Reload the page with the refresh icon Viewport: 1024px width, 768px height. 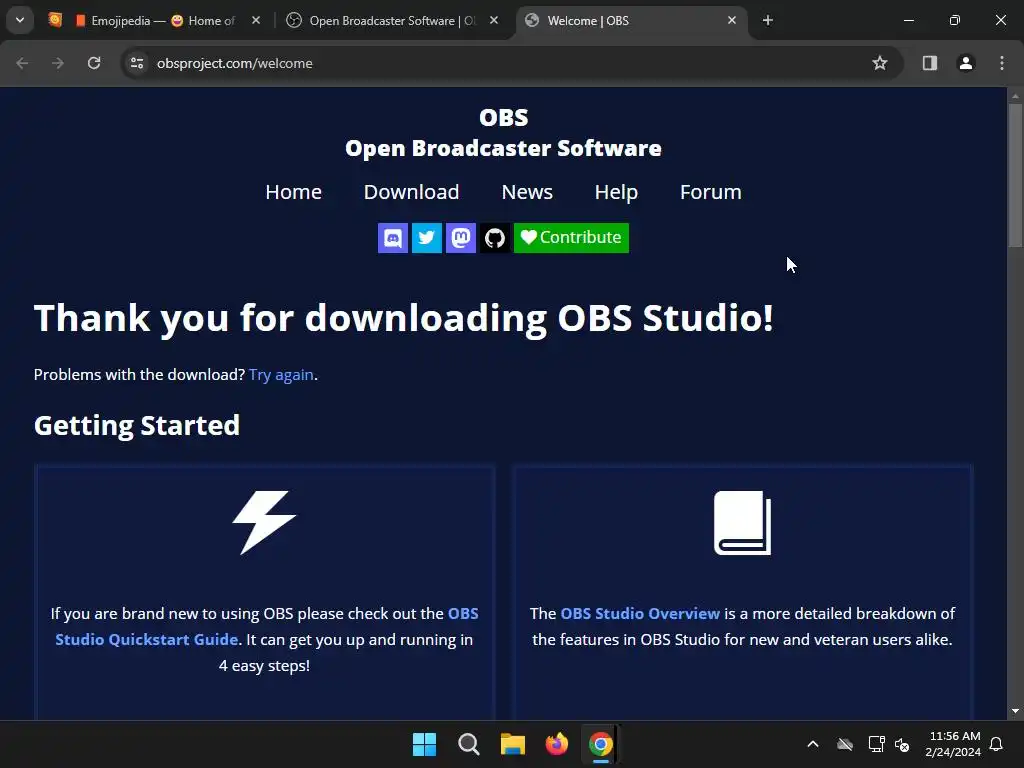pos(94,63)
